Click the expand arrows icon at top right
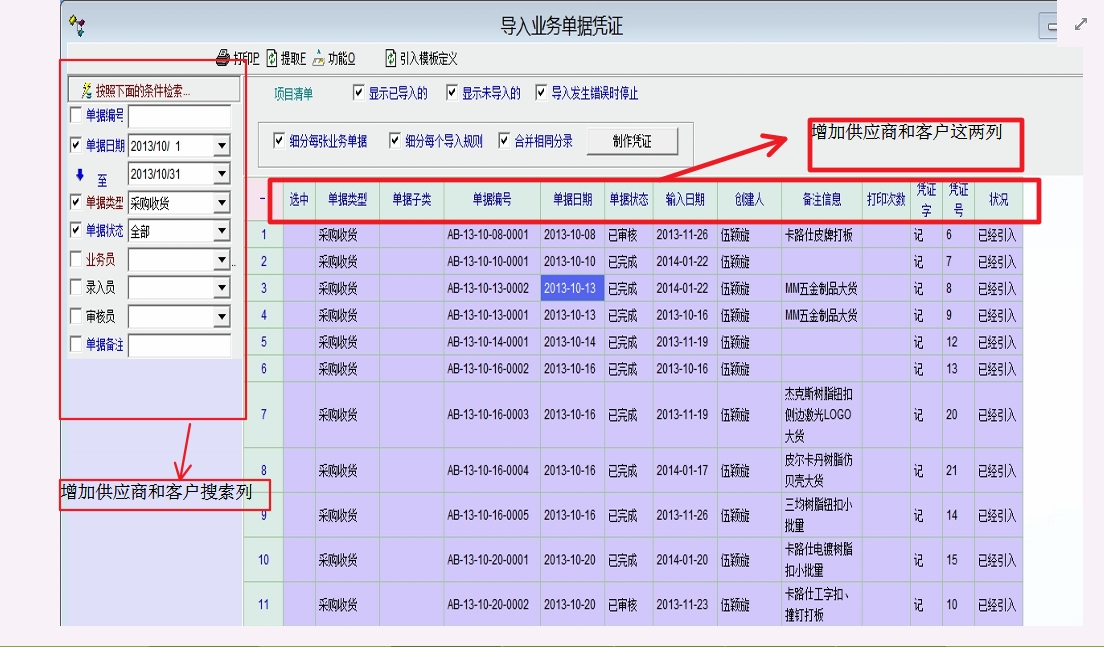Viewport: 1104px width, 647px height. click(1080, 24)
